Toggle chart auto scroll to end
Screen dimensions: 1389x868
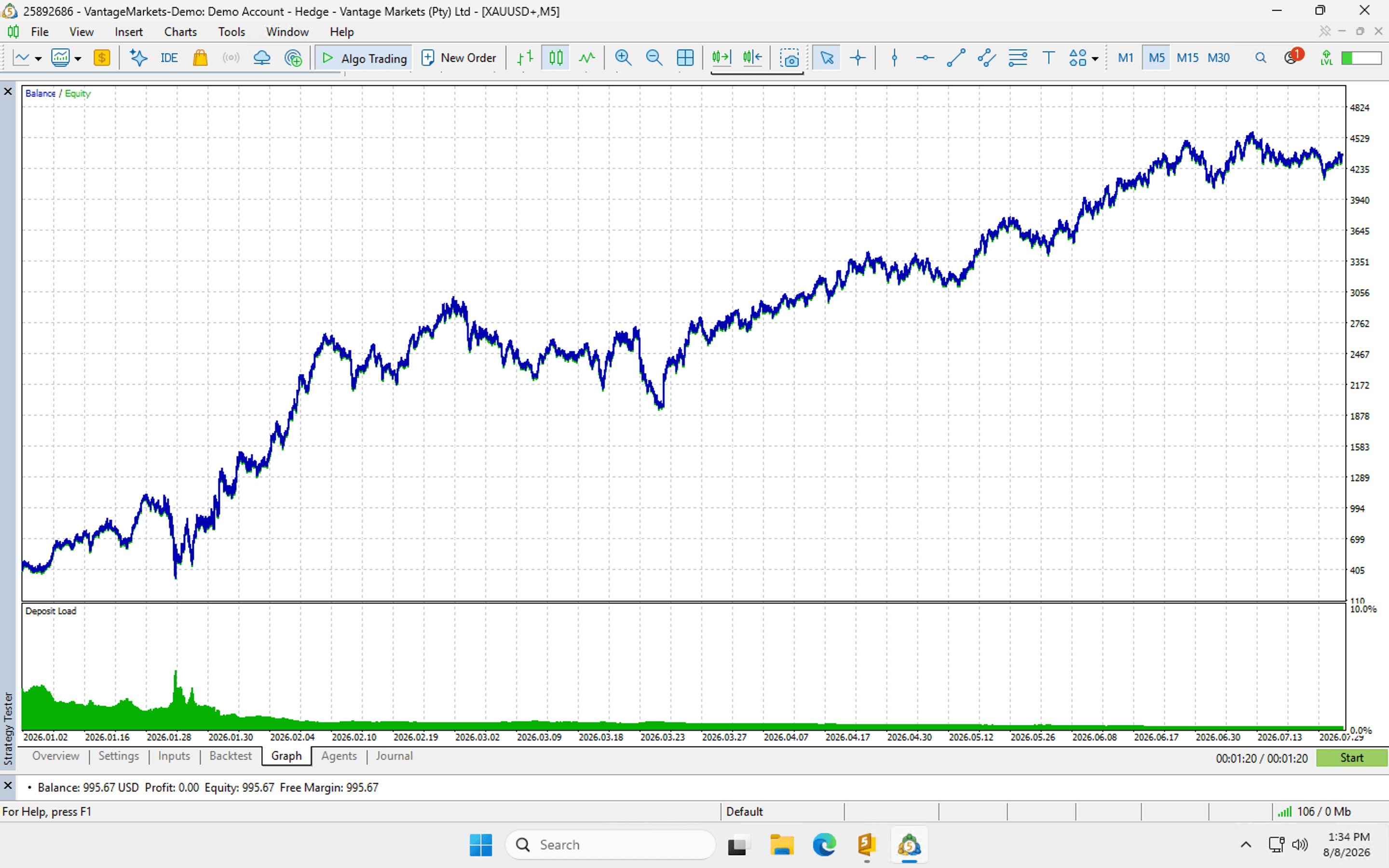[x=721, y=58]
